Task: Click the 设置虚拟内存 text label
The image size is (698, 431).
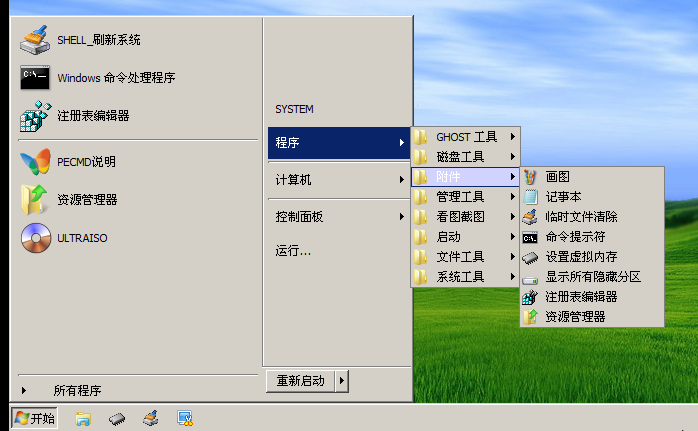Action: click(581, 257)
